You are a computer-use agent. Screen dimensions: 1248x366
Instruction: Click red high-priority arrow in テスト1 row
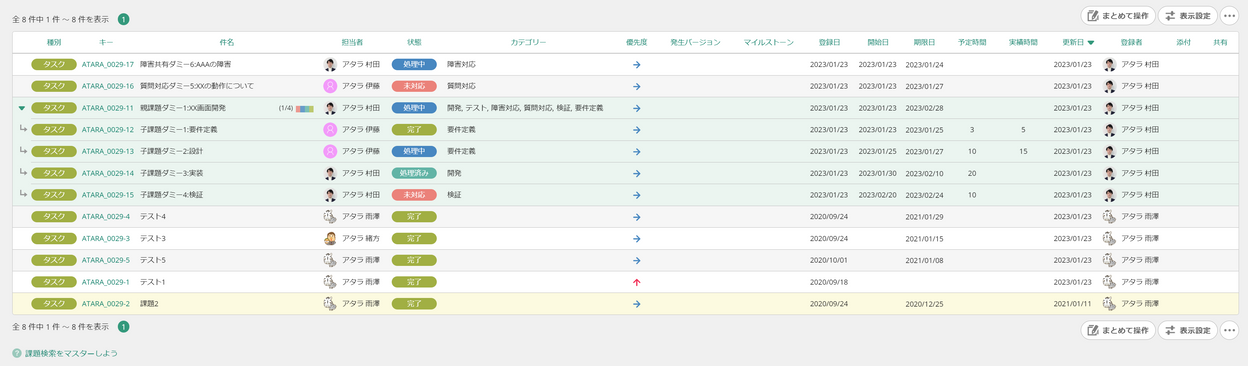click(636, 282)
